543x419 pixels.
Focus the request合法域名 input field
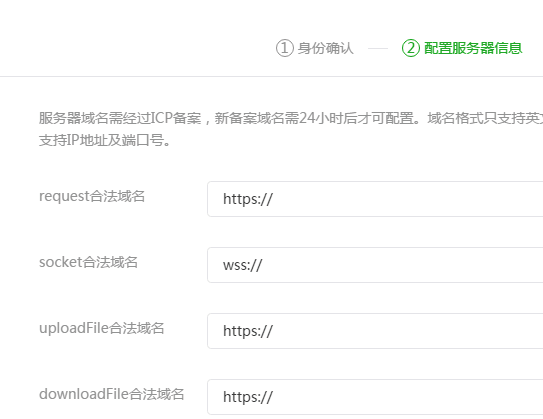click(x=375, y=199)
